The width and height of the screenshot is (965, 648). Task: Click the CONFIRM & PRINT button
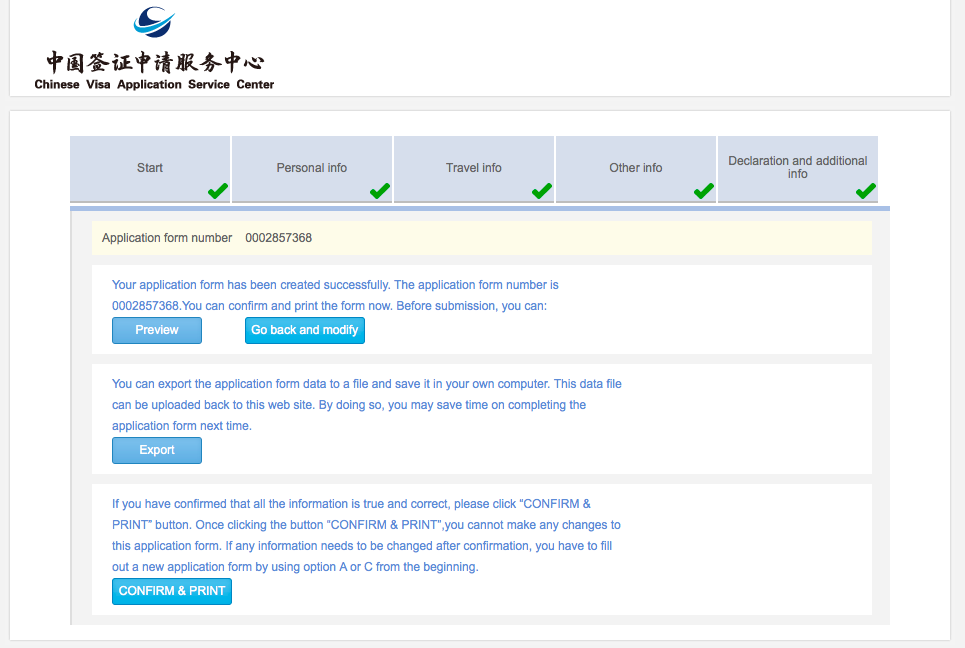click(x=172, y=592)
